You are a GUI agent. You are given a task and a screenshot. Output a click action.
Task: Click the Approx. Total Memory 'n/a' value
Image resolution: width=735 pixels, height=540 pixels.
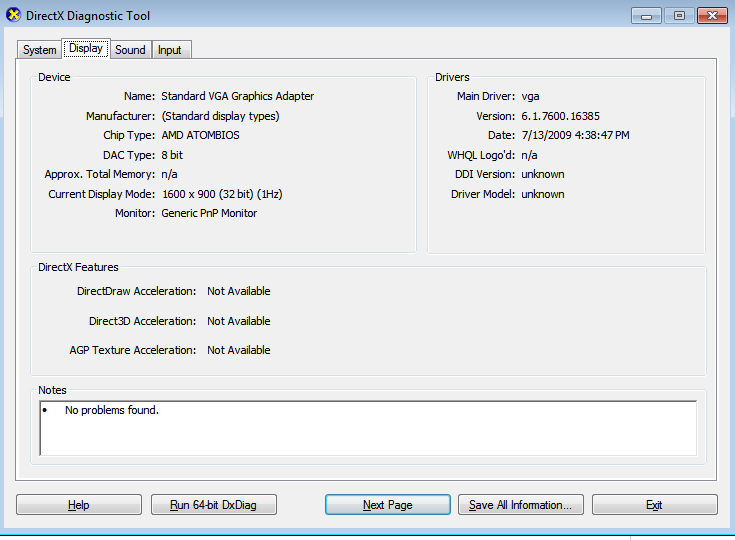[169, 174]
